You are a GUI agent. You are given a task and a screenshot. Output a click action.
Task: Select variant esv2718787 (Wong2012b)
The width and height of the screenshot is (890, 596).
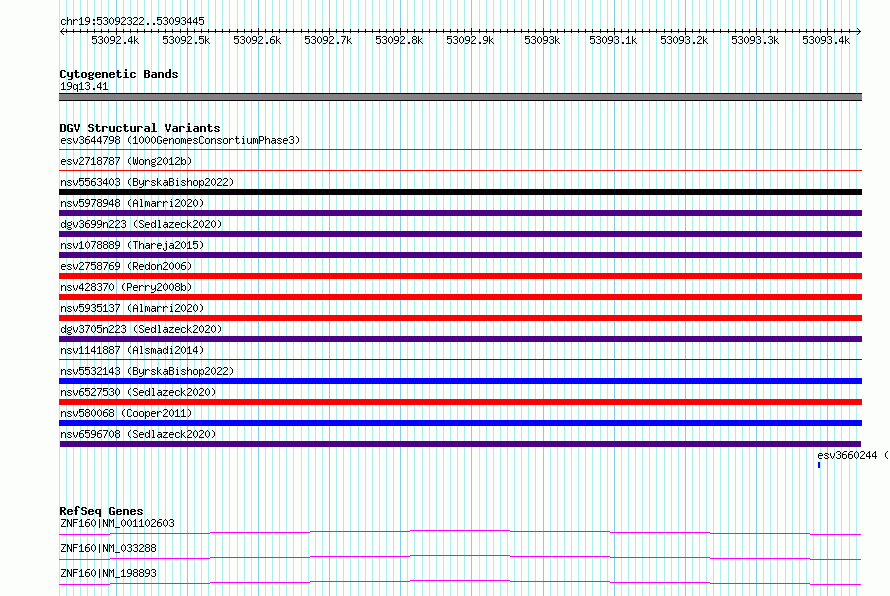click(126, 161)
